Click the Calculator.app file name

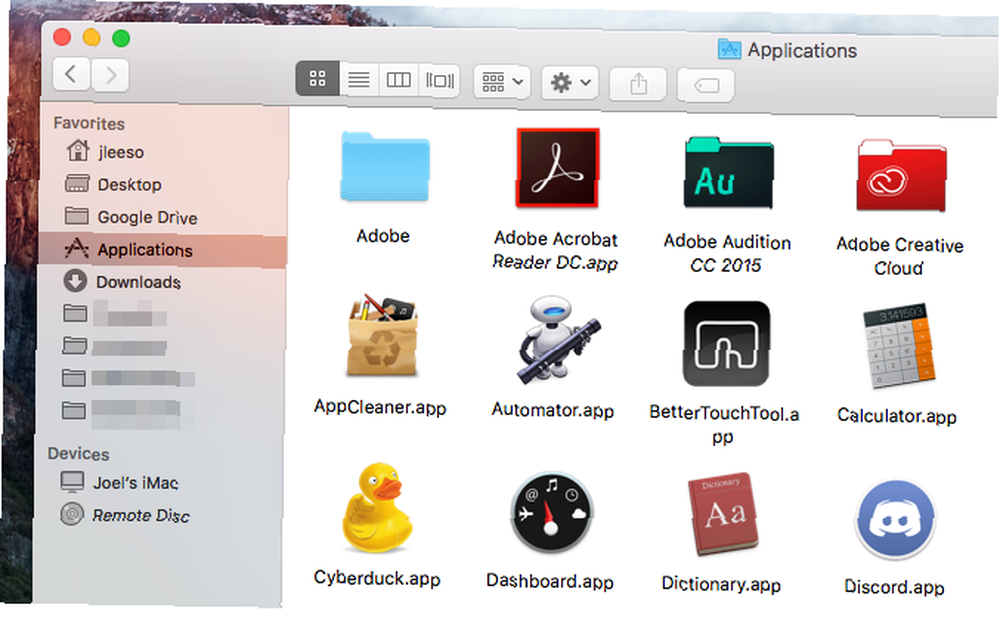click(x=897, y=416)
